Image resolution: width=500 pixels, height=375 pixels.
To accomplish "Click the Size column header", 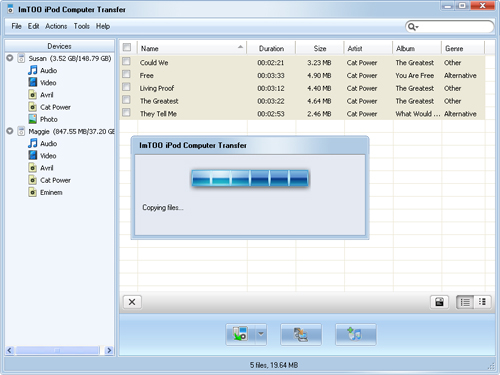I will [320, 48].
